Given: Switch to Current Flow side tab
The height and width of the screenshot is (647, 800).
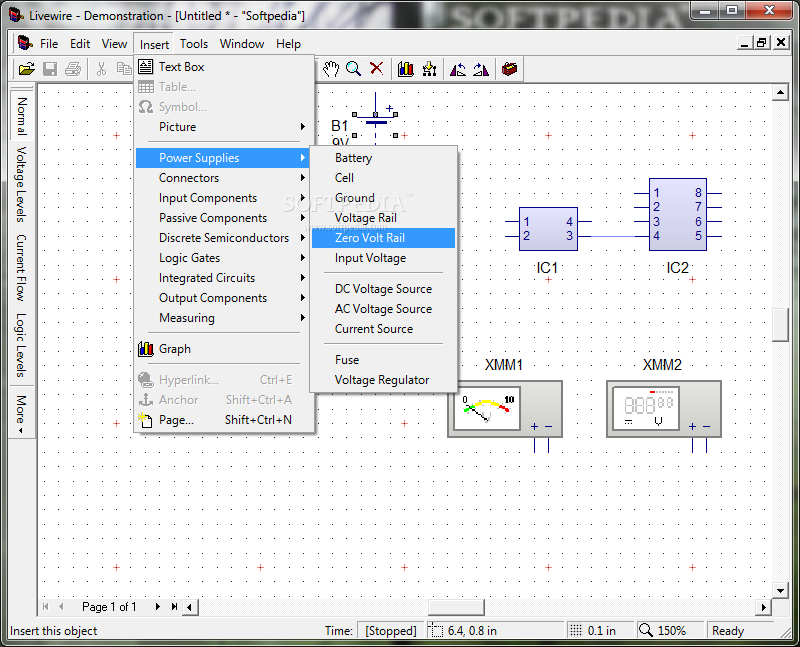Looking at the screenshot, I should pyautogui.click(x=21, y=268).
